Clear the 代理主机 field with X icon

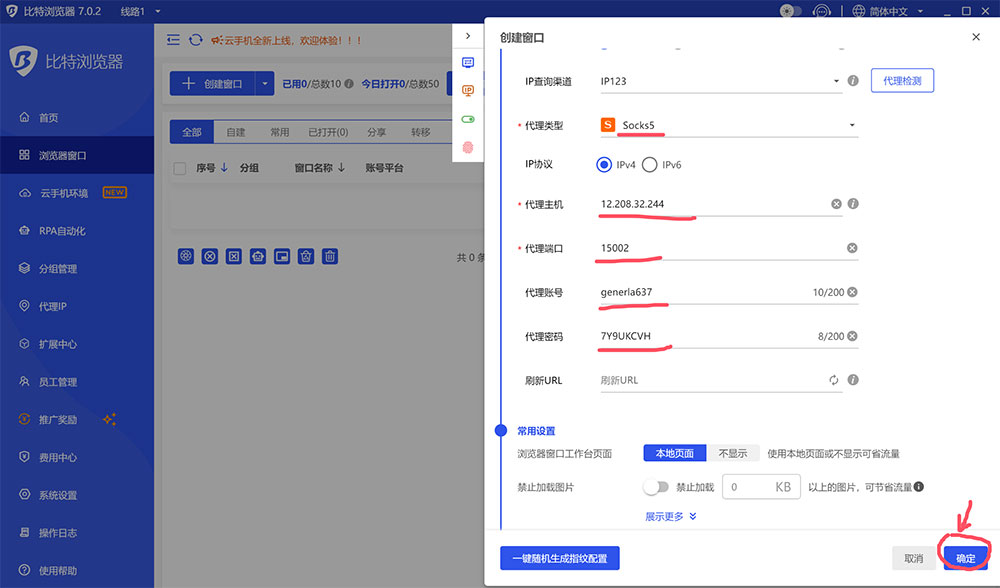click(x=836, y=204)
